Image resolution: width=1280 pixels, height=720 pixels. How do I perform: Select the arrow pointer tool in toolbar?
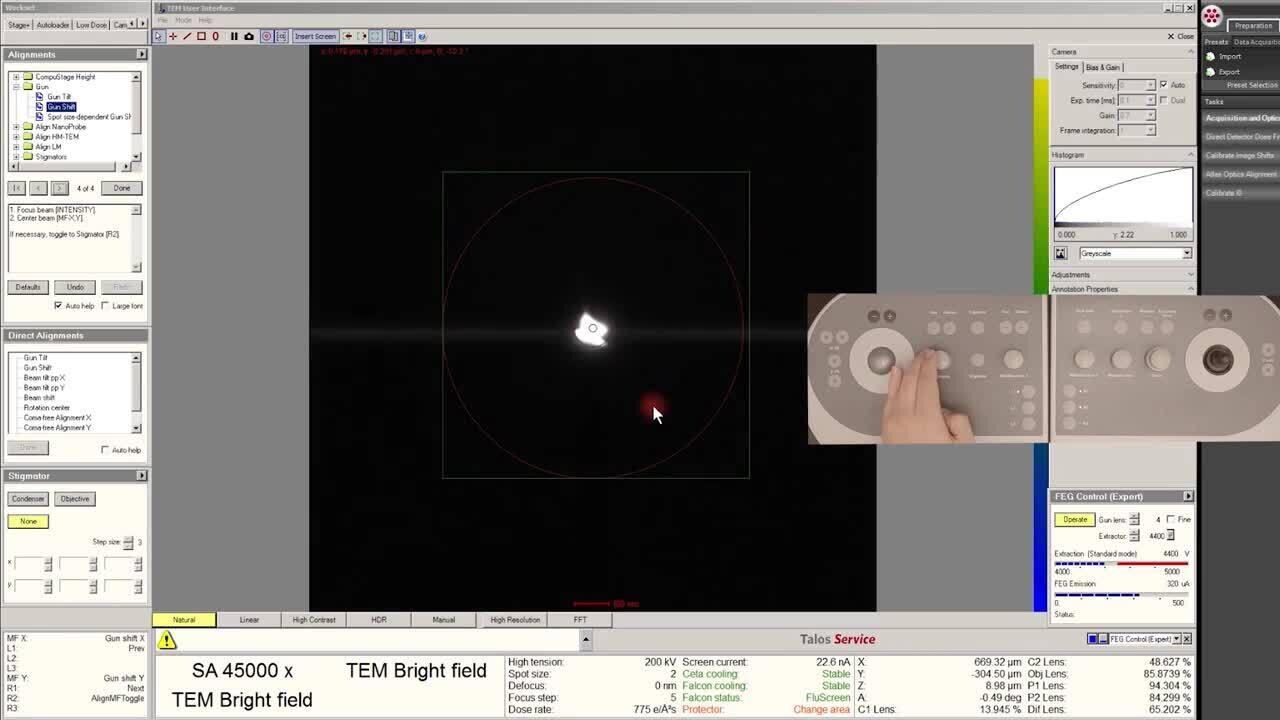(x=158, y=36)
